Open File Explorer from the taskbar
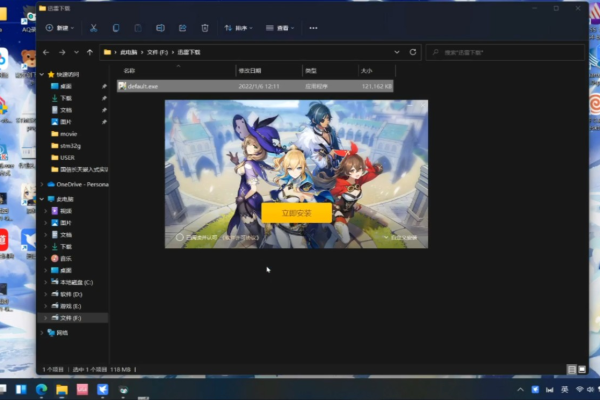The height and width of the screenshot is (400, 600). [x=62, y=390]
